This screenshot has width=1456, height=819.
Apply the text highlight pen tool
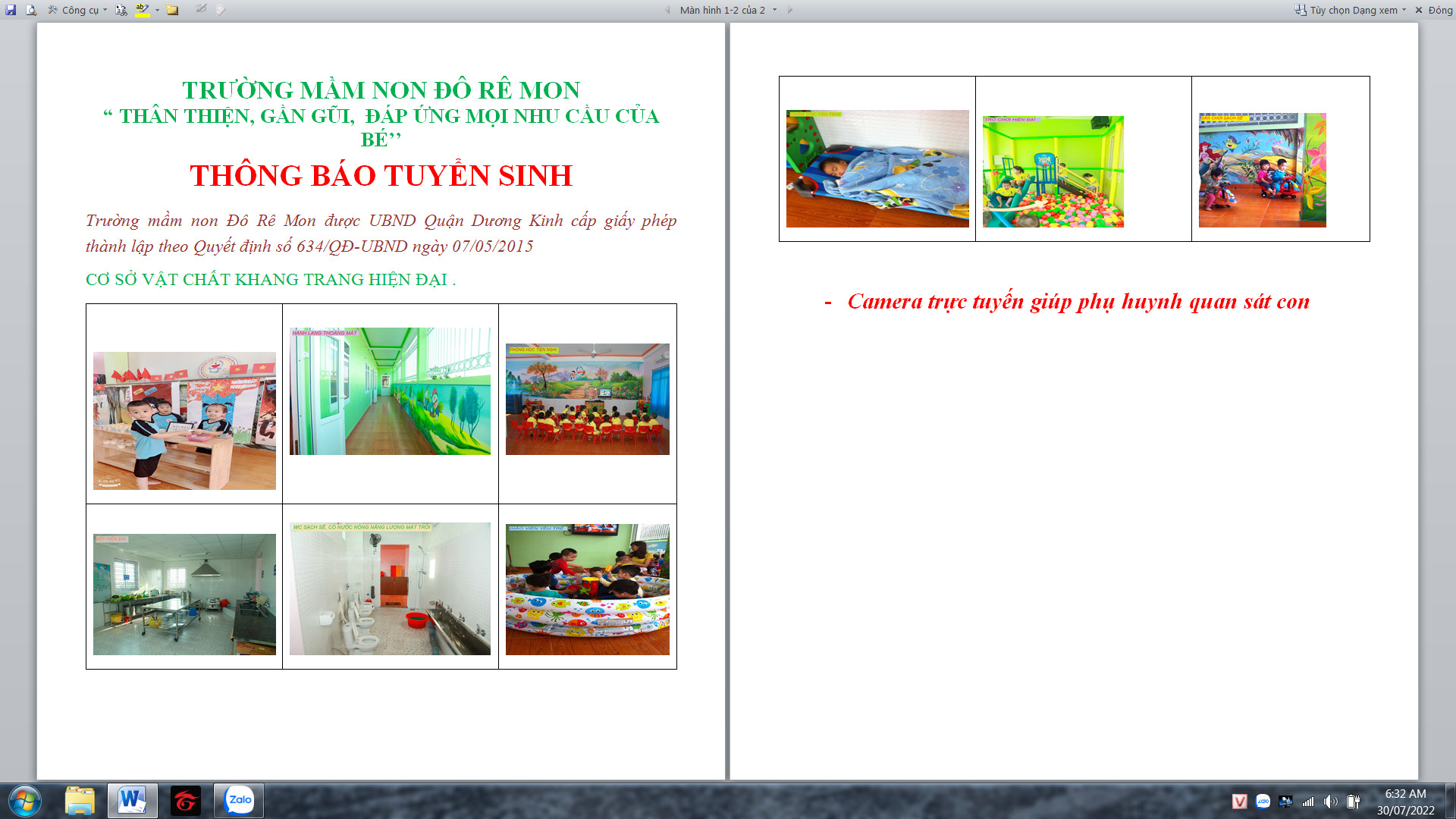[142, 8]
